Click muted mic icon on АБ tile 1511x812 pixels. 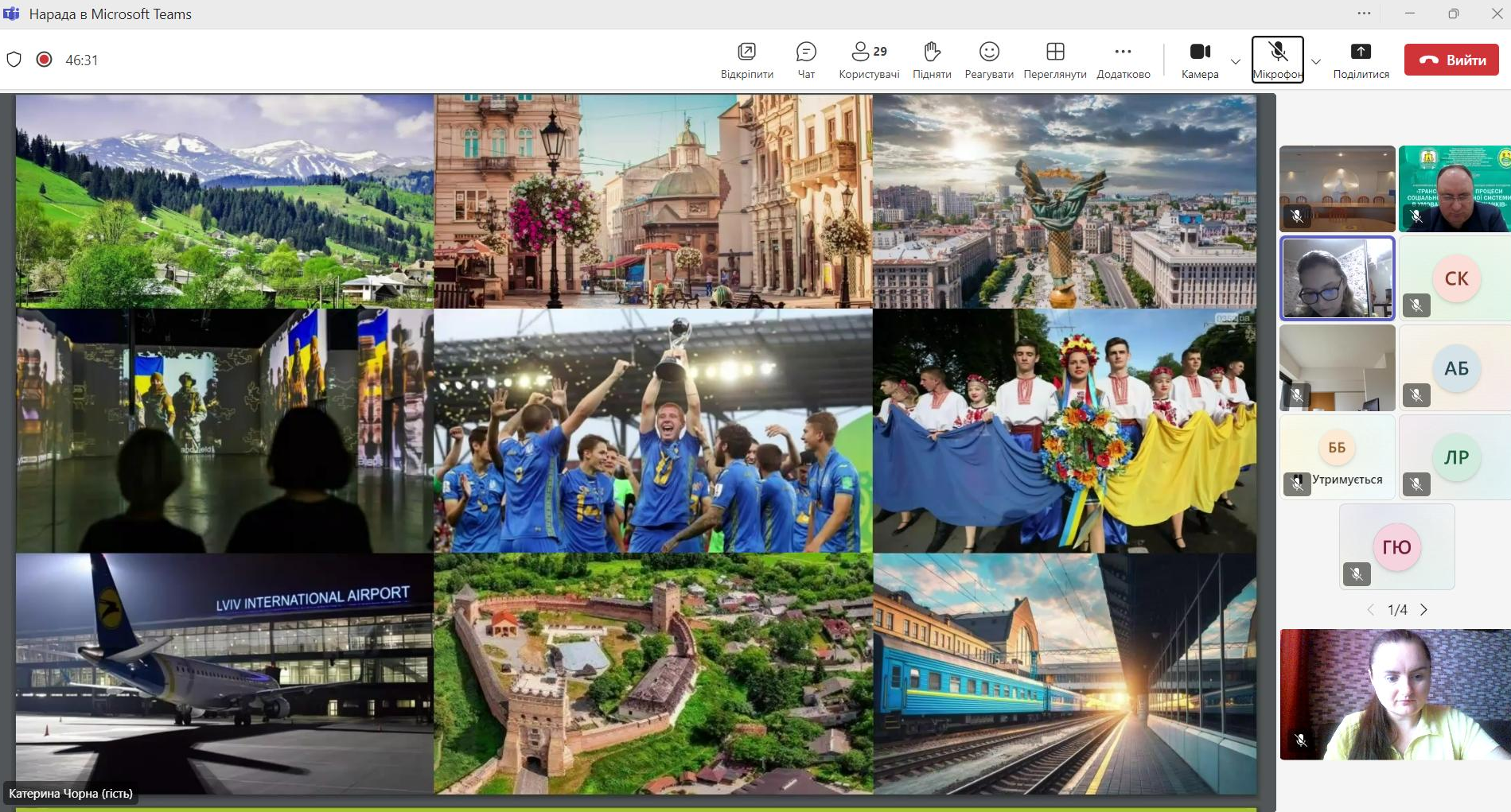click(1416, 394)
